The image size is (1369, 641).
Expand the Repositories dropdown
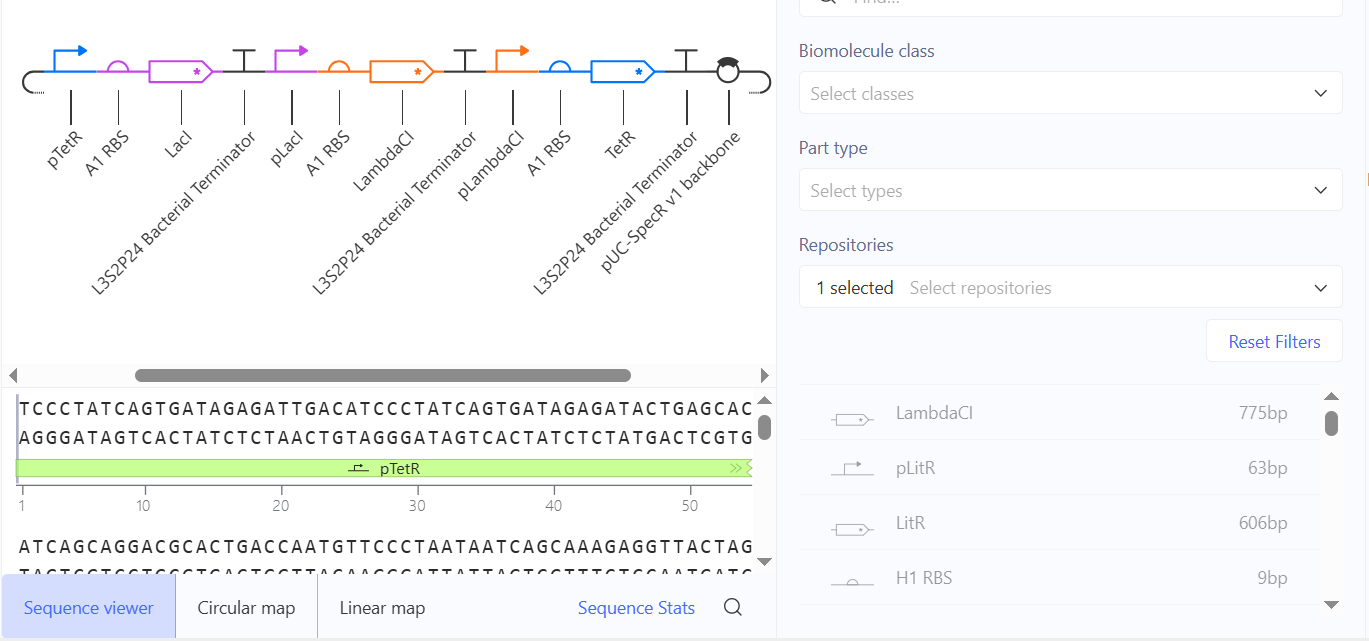tap(1070, 288)
